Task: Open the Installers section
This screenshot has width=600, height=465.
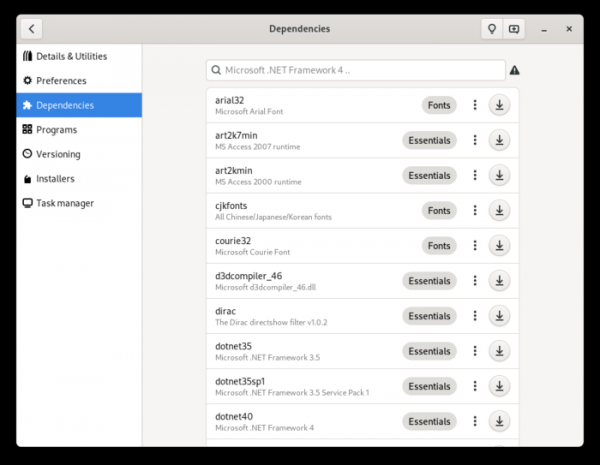Action: pos(55,179)
